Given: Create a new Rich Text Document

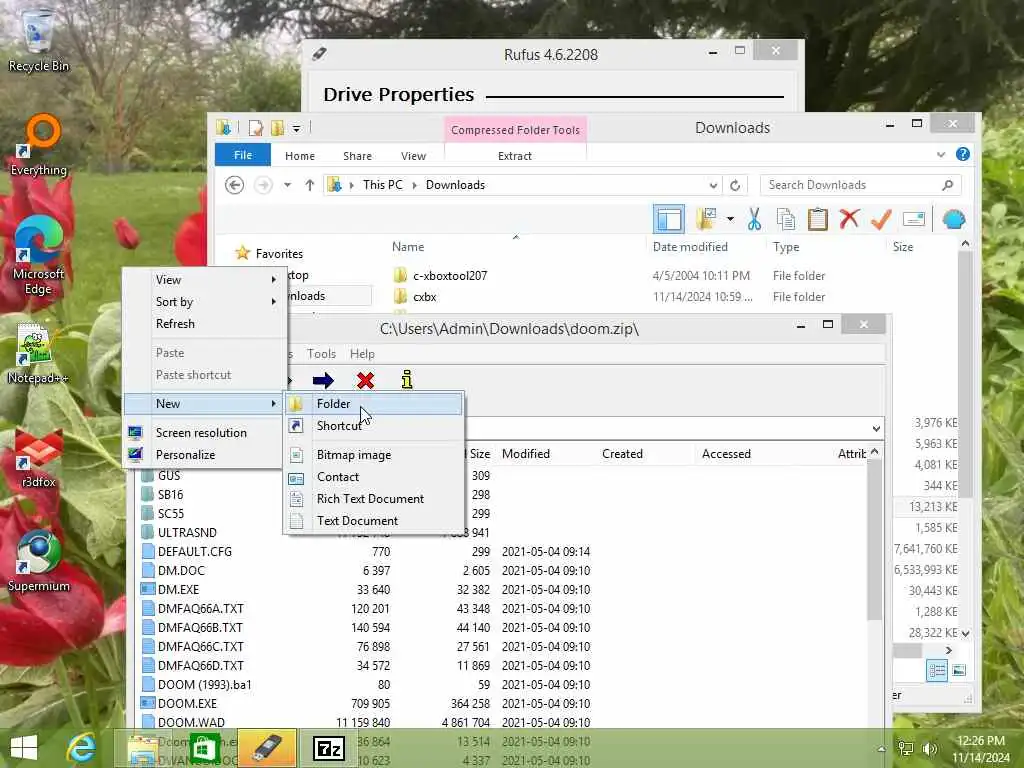Looking at the screenshot, I should [x=373, y=499].
